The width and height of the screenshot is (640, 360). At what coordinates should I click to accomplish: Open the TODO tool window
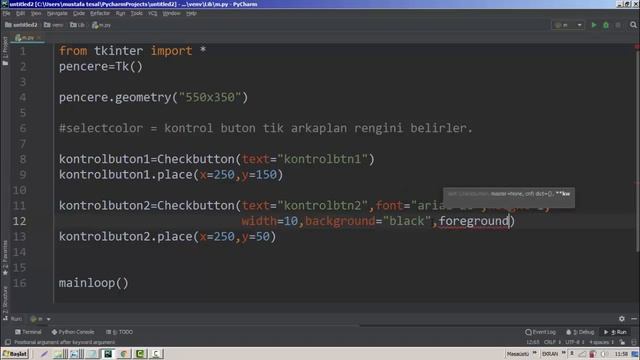[119, 332]
